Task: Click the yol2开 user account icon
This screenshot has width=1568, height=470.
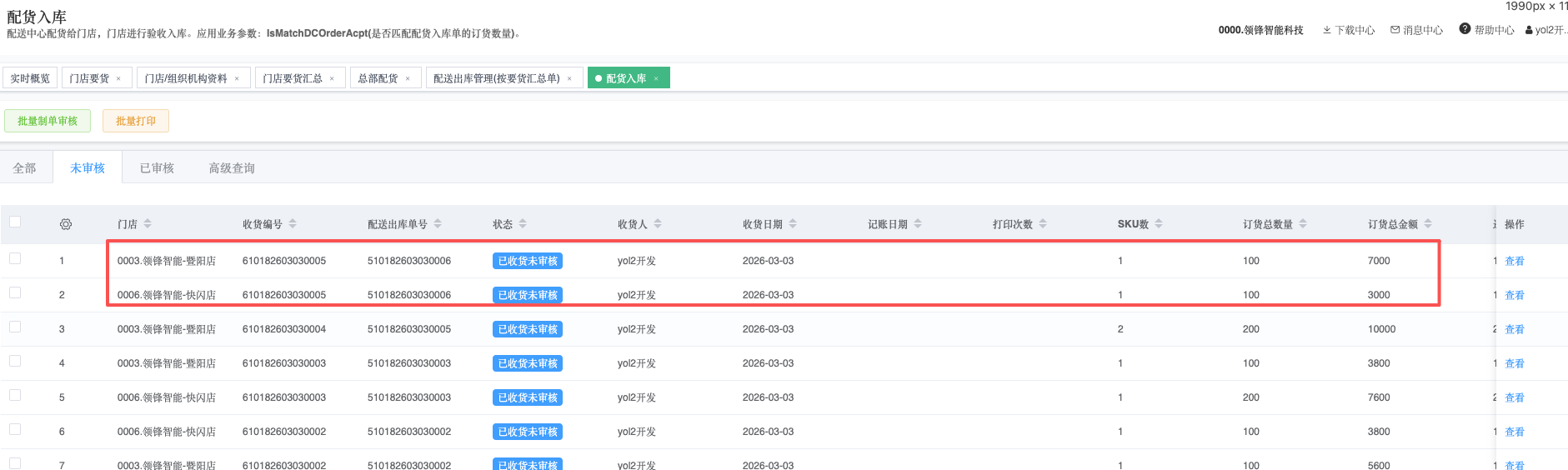Action: tap(1529, 30)
